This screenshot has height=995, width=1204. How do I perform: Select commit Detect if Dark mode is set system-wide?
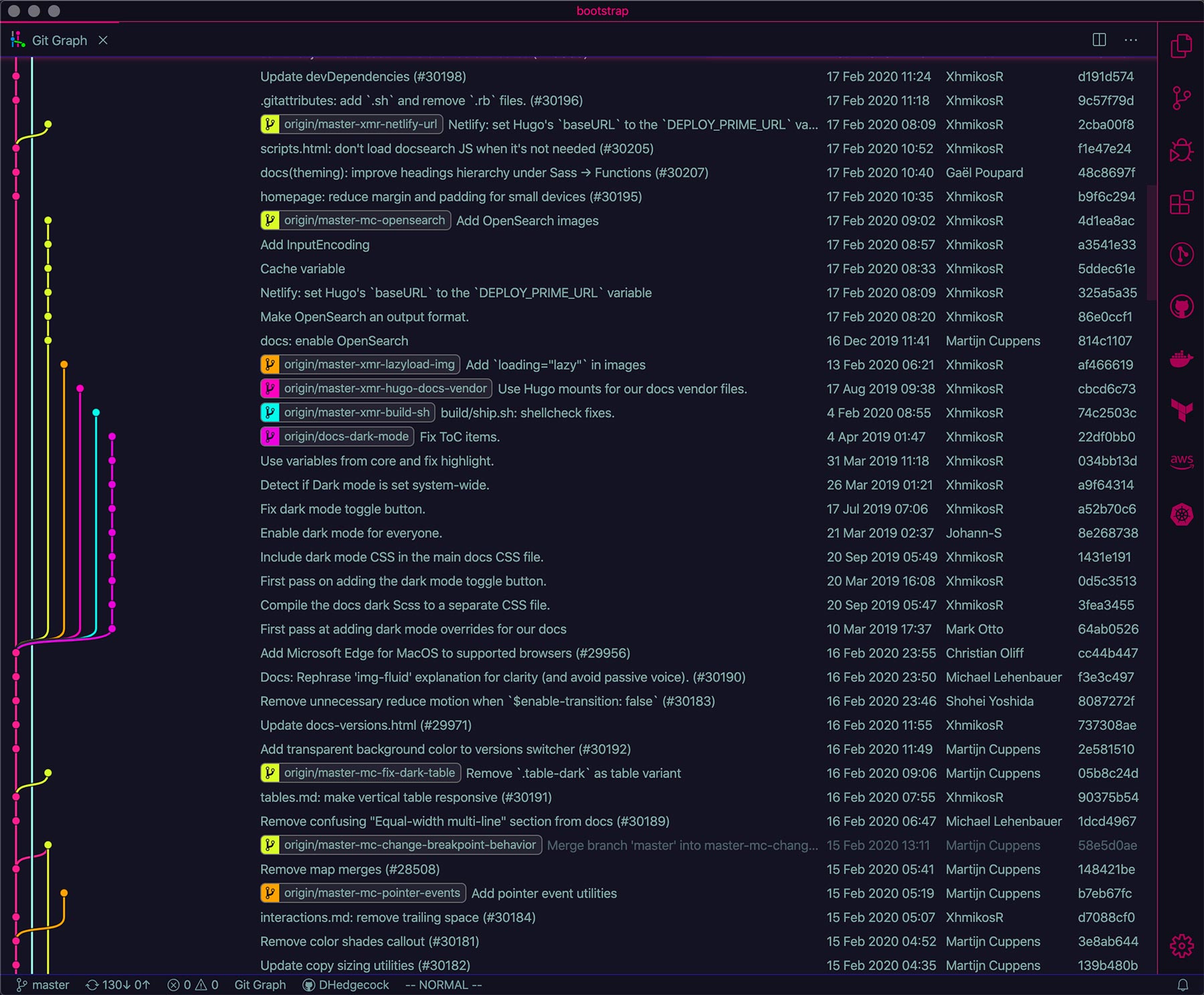point(375,485)
